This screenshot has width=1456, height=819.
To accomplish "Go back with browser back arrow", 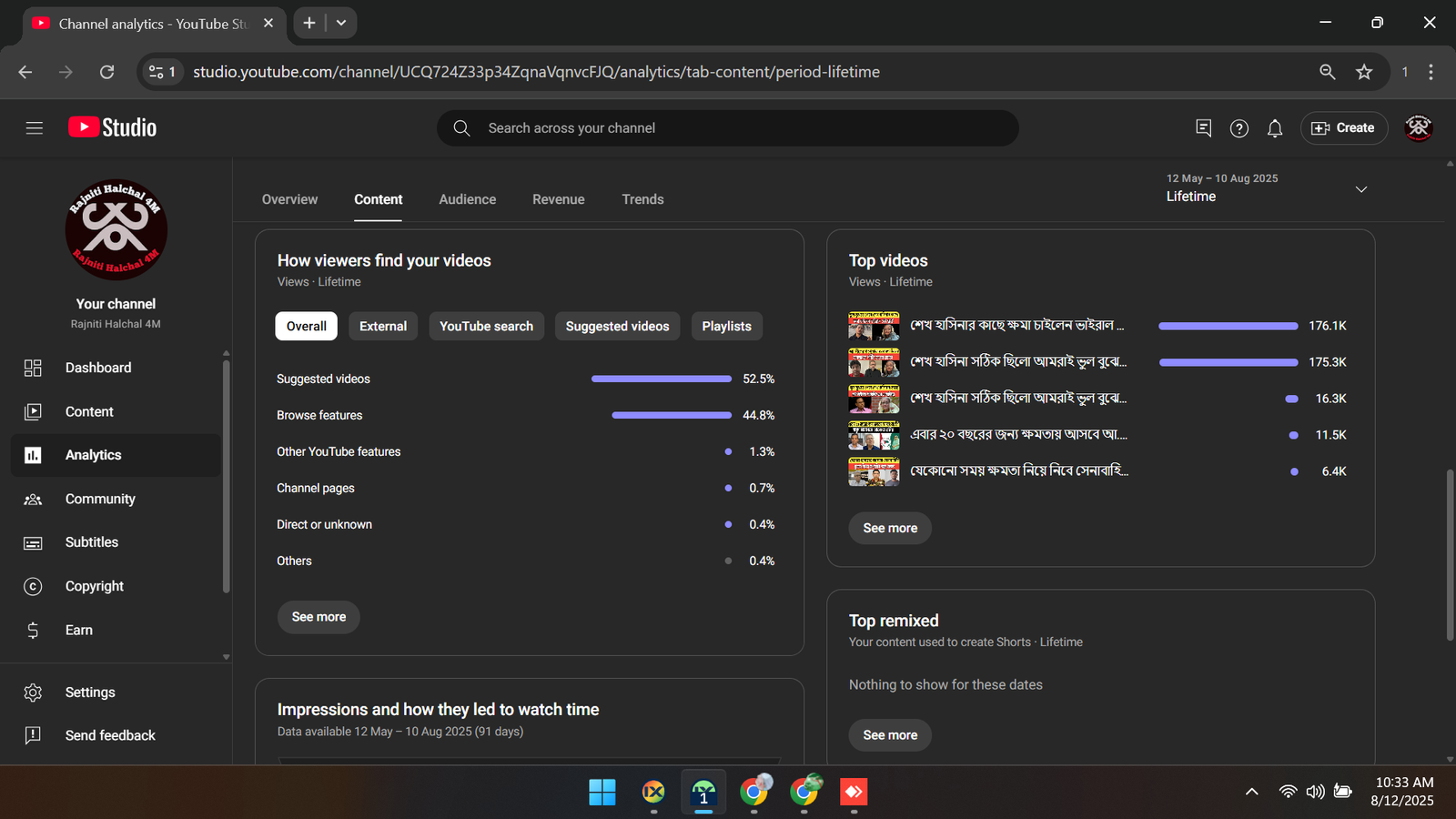I will pyautogui.click(x=25, y=72).
